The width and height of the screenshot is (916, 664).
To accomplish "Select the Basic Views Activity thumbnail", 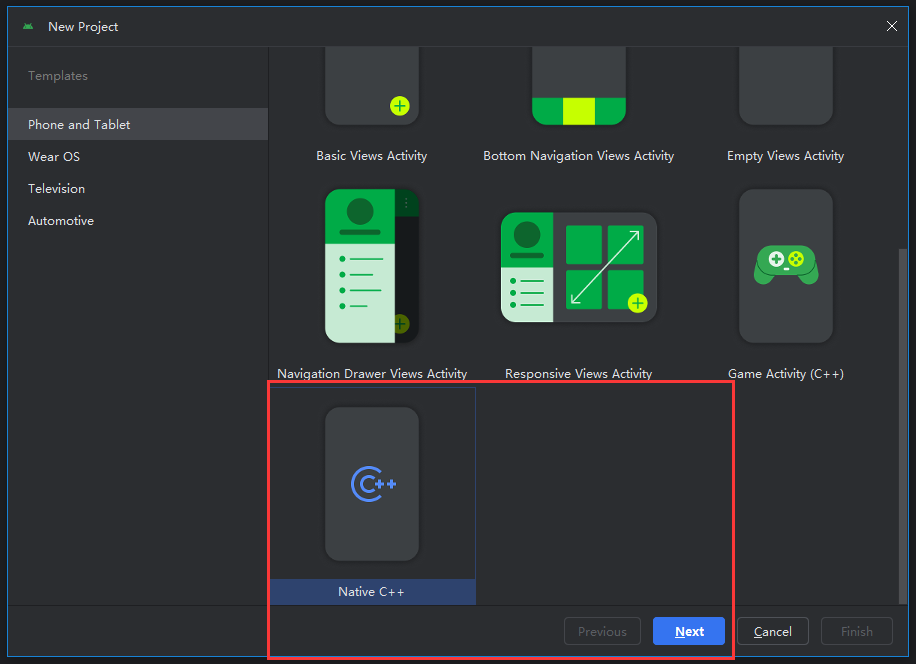I will [x=372, y=90].
